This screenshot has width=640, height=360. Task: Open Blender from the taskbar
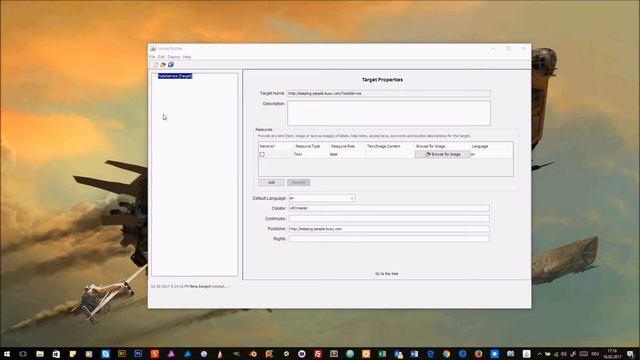pyautogui.click(x=253, y=354)
